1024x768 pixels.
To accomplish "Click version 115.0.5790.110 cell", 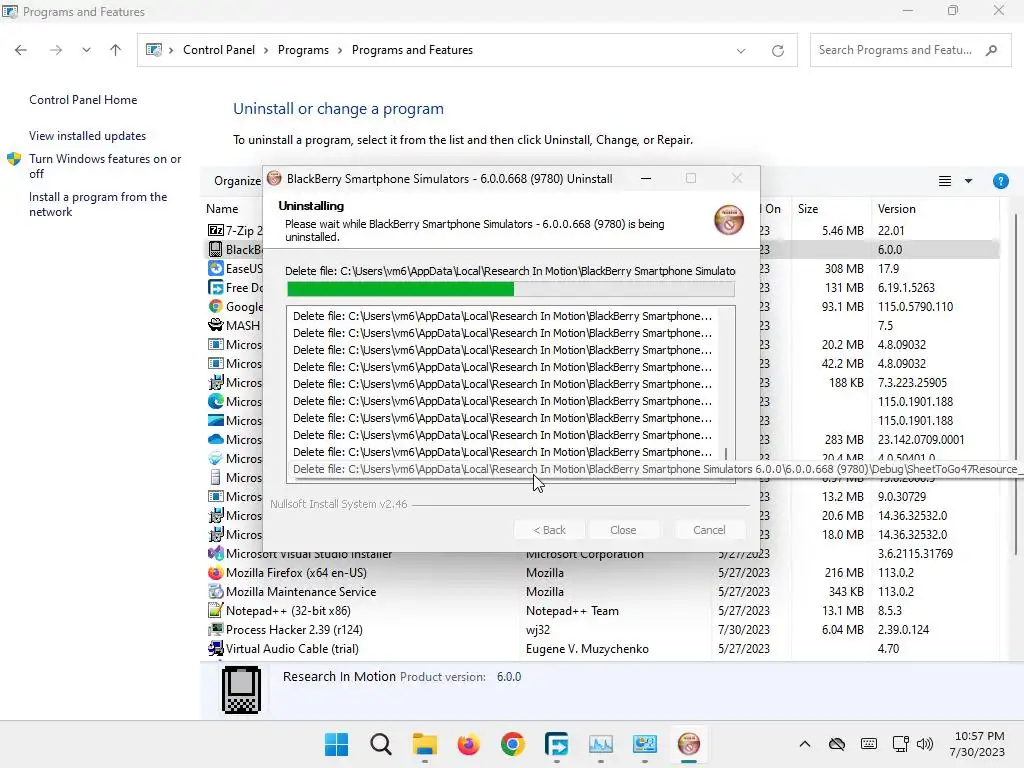I will pos(915,306).
